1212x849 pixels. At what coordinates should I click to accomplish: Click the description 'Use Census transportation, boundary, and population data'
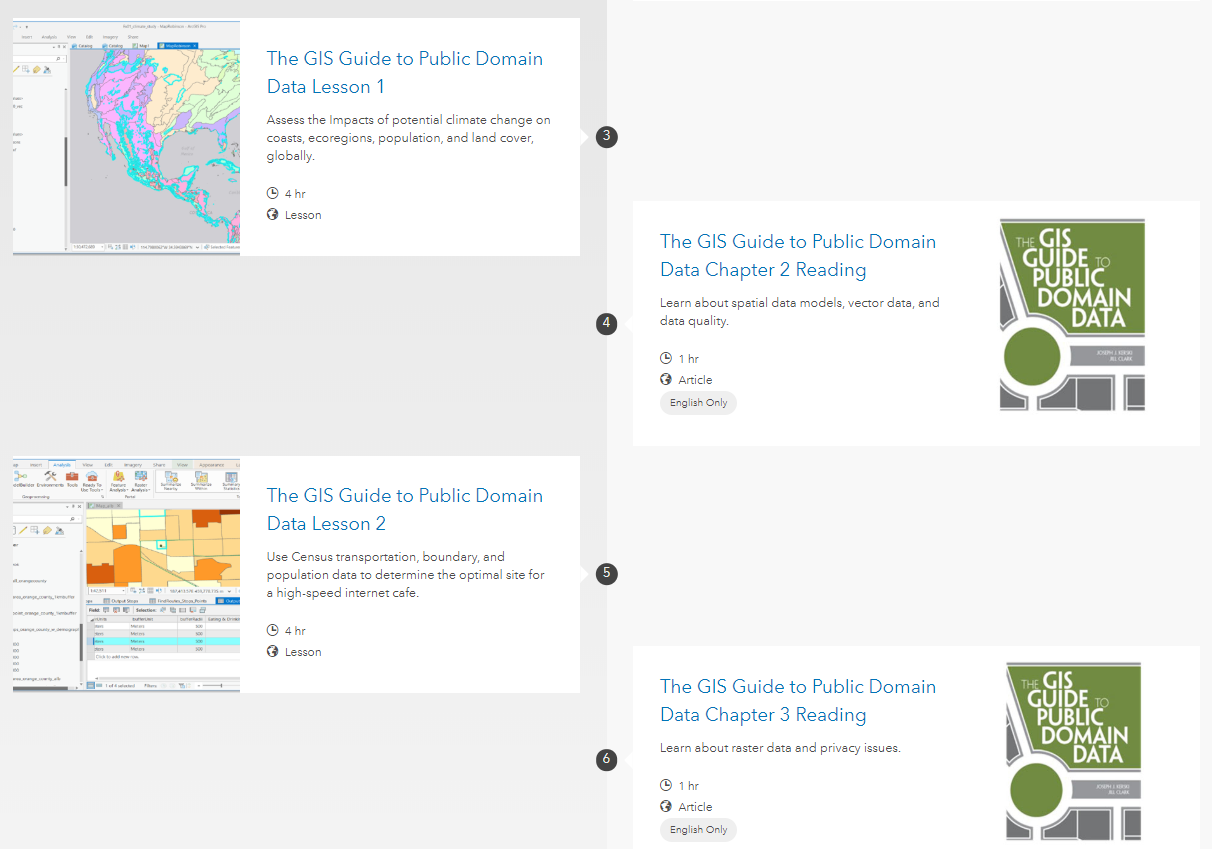[406, 575]
